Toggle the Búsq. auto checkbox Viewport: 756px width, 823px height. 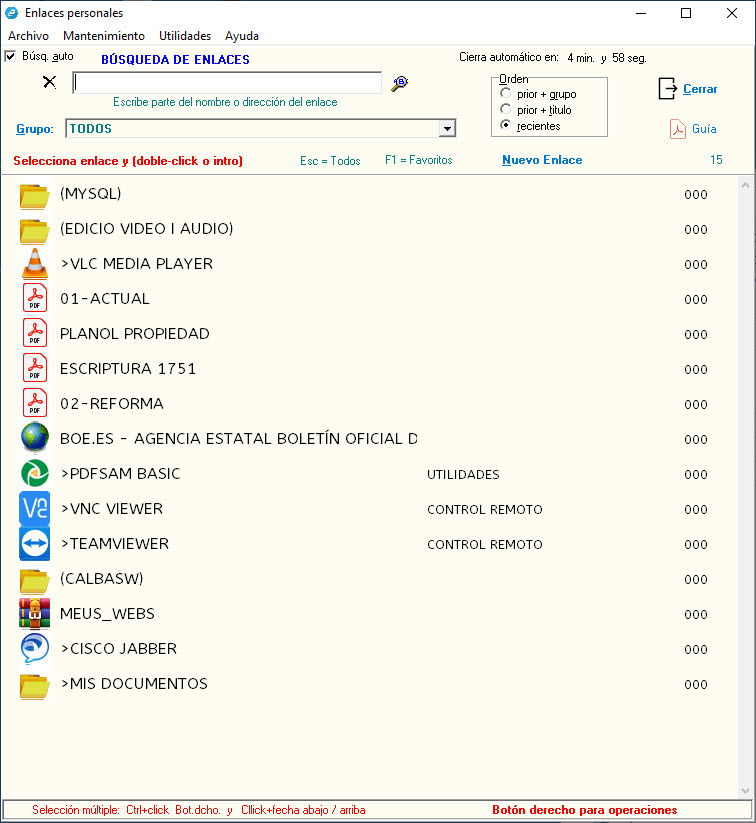10,56
